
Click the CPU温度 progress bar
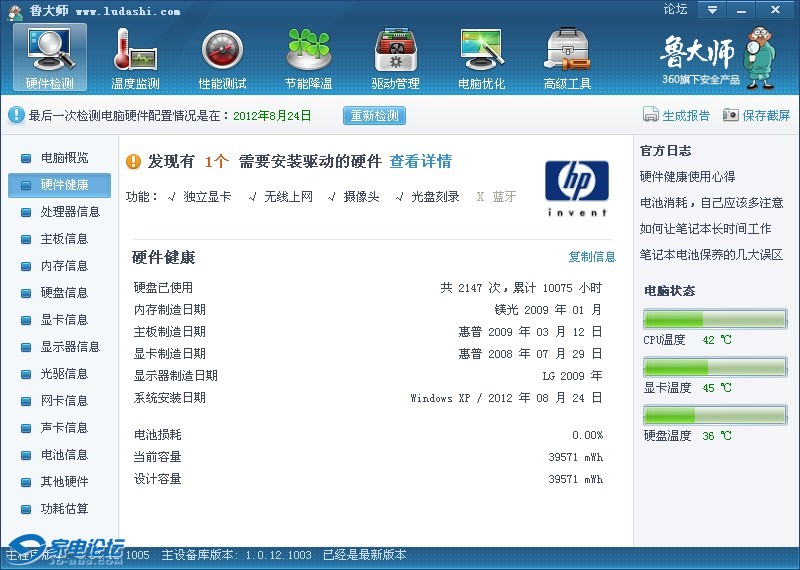[715, 319]
